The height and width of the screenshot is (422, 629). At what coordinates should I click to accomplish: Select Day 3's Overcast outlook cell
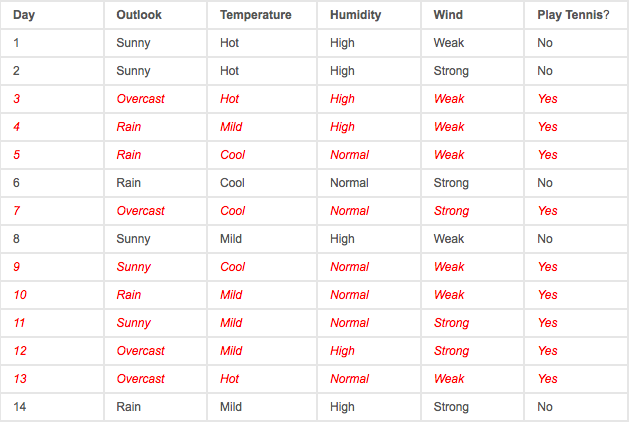pyautogui.click(x=156, y=99)
